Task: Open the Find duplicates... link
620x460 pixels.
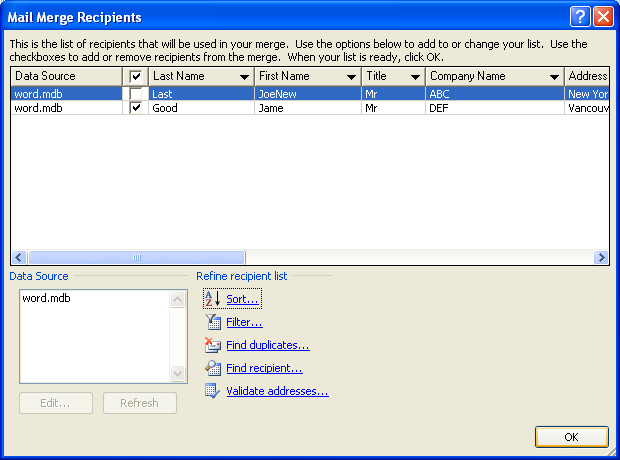Action: [268, 345]
